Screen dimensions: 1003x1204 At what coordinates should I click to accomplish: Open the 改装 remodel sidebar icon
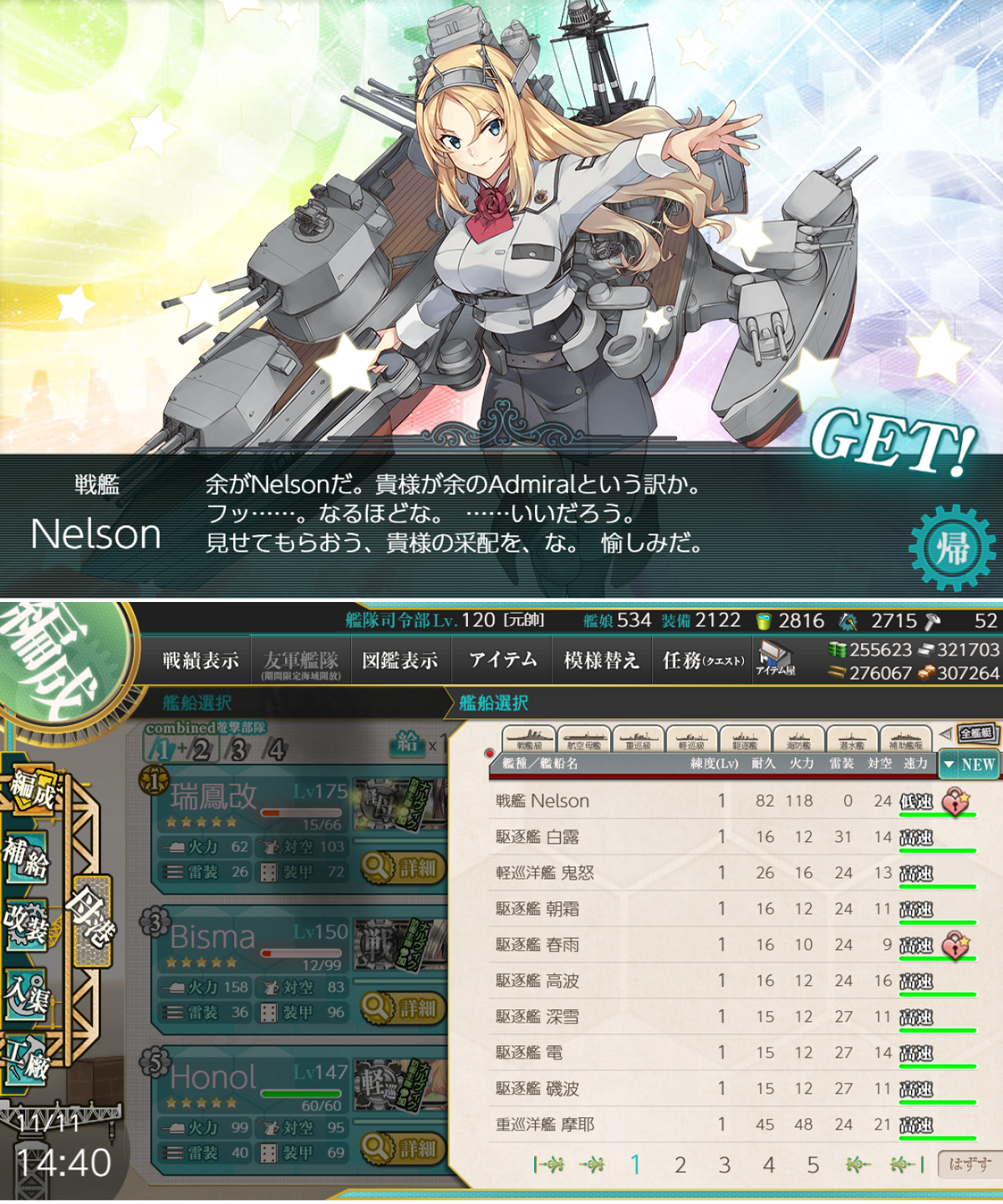click(x=26, y=925)
